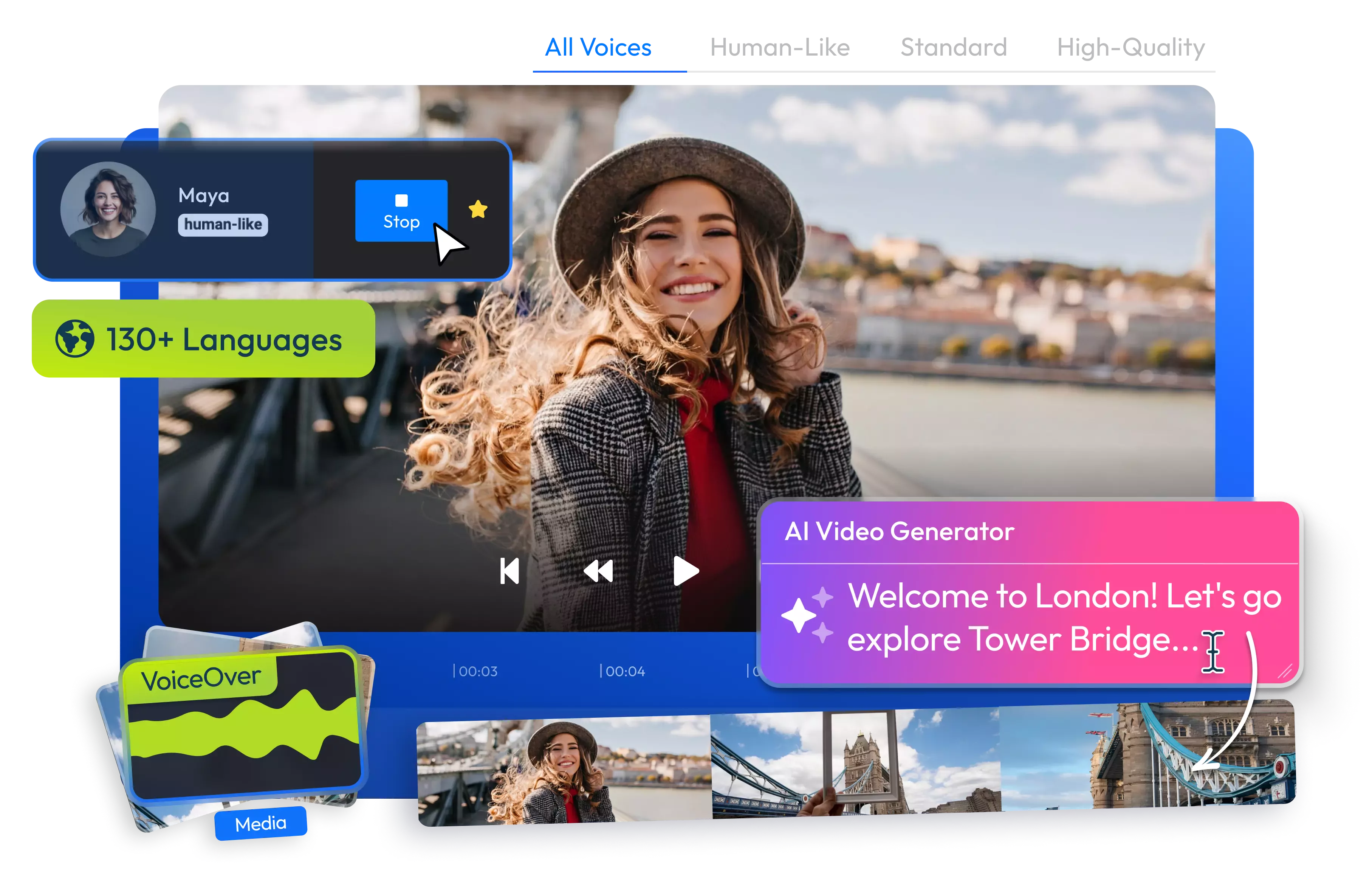Click the Maya voice name
This screenshot has height=894, width=1372.
click(x=204, y=196)
